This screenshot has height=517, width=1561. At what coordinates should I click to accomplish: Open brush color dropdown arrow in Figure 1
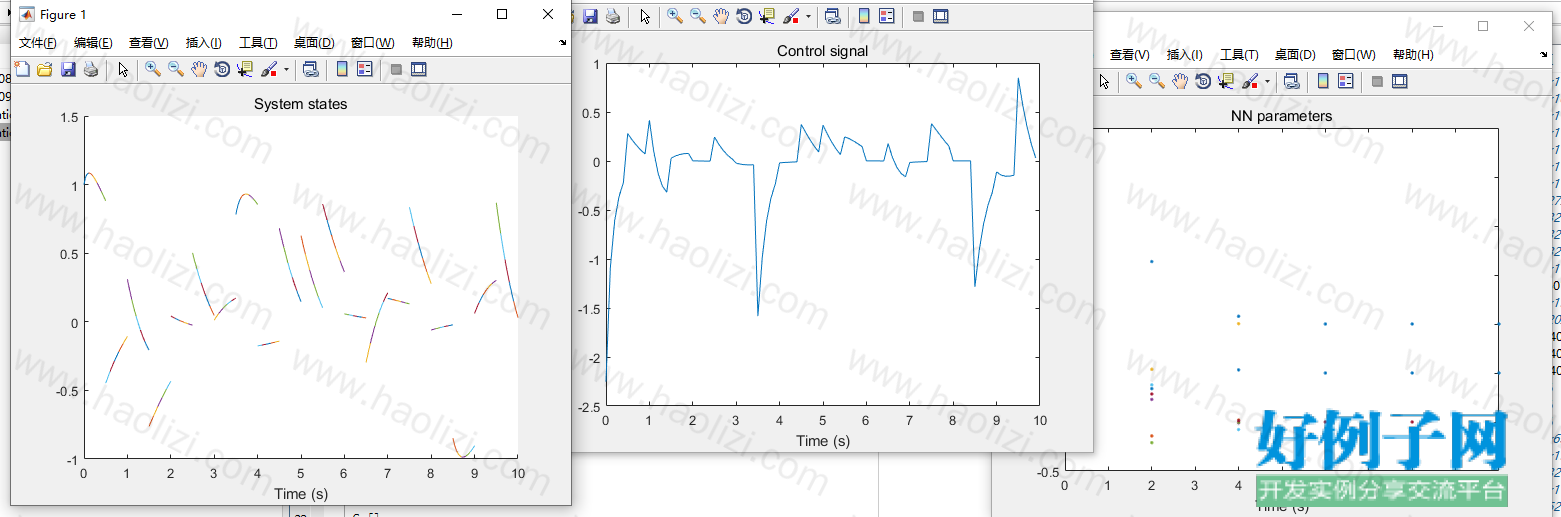click(286, 70)
